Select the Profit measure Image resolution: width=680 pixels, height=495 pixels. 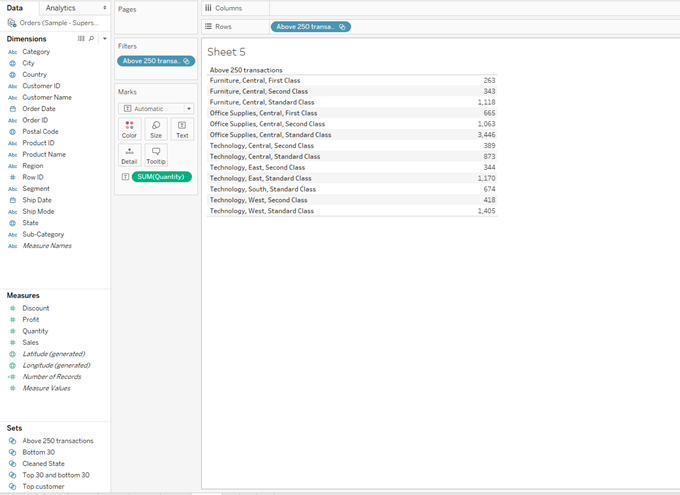(x=31, y=319)
